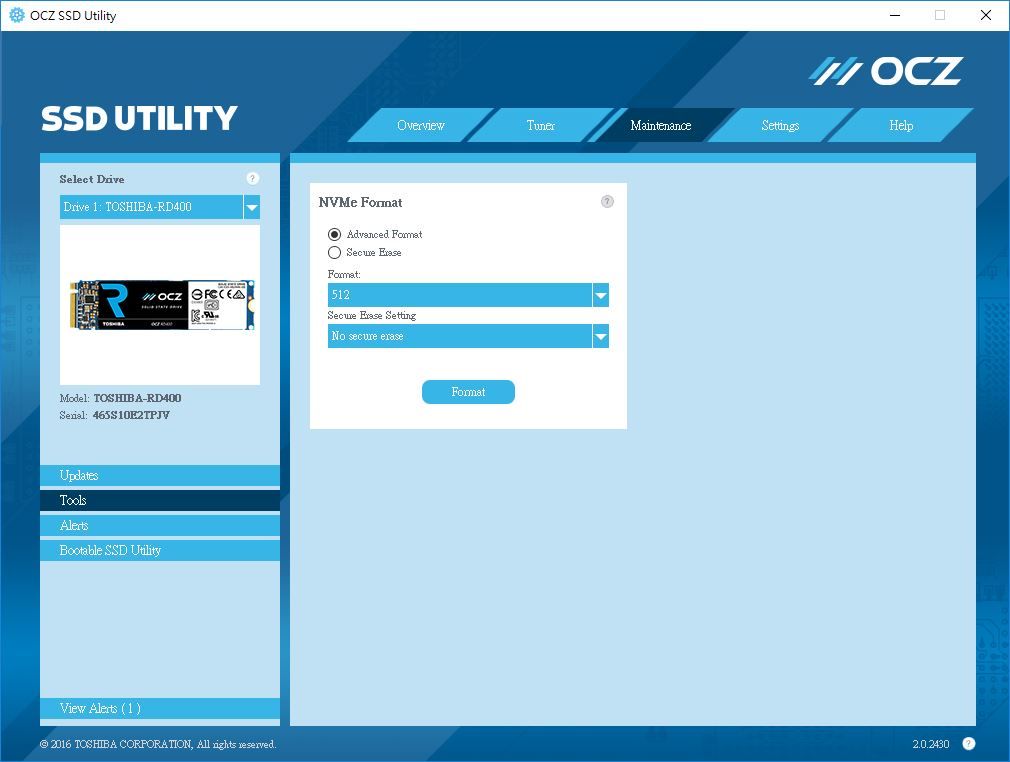Image resolution: width=1010 pixels, height=762 pixels.
Task: Open Bootable SSD Utility in the sidebar
Action: tap(160, 550)
